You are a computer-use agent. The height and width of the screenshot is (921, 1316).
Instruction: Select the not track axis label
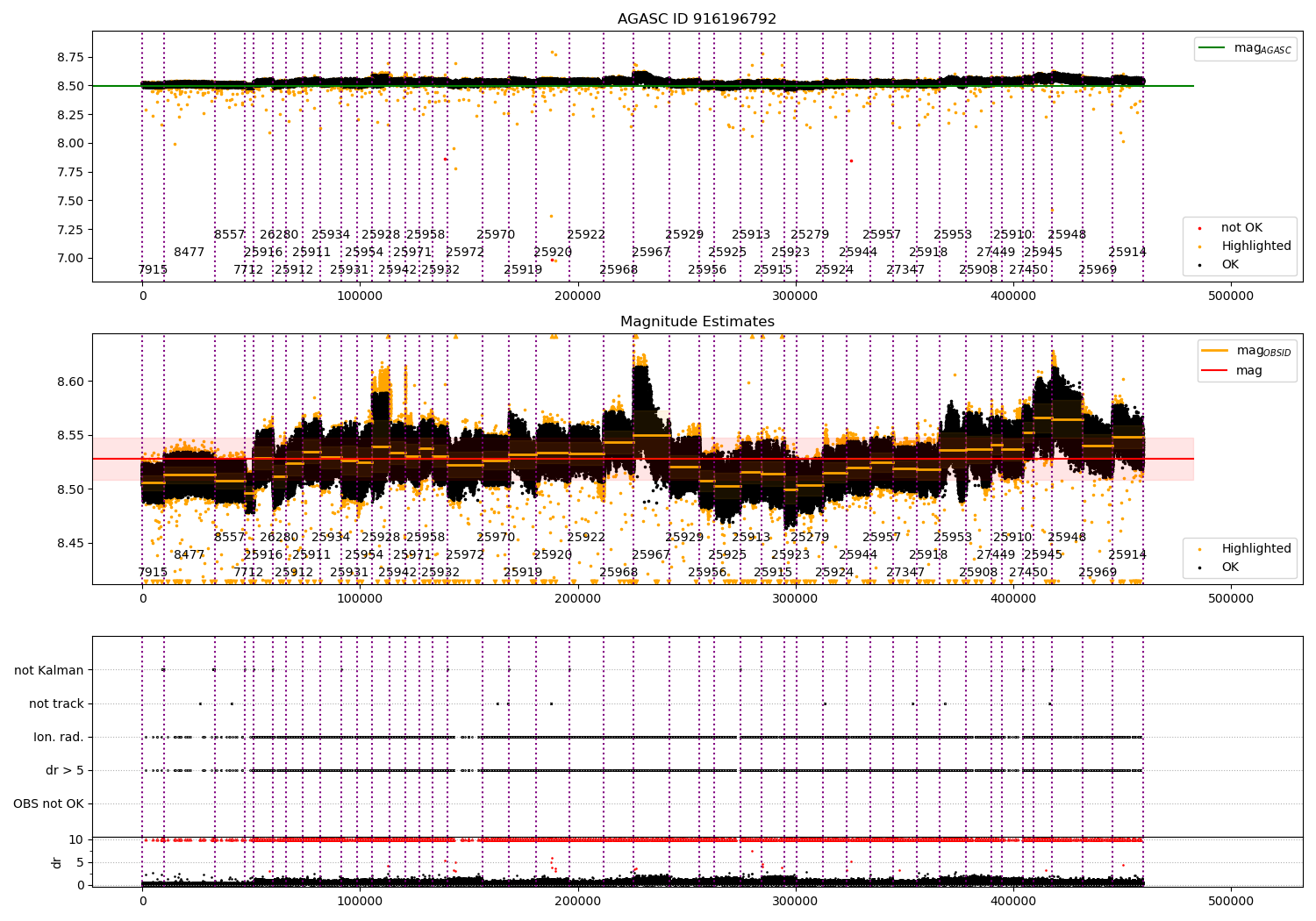click(56, 703)
